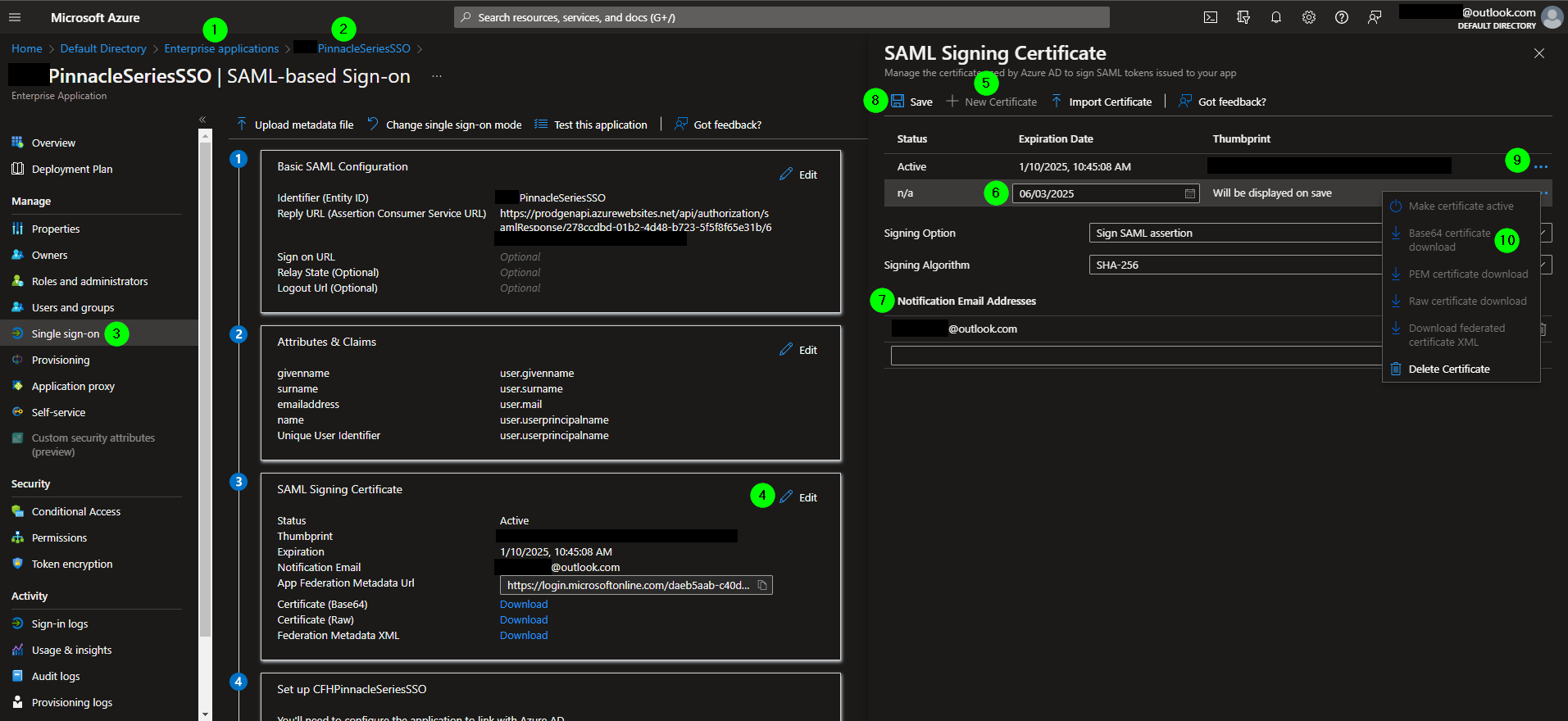1568x721 pixels.
Task: Click the expiration date field 06/03/2025
Action: click(1106, 193)
